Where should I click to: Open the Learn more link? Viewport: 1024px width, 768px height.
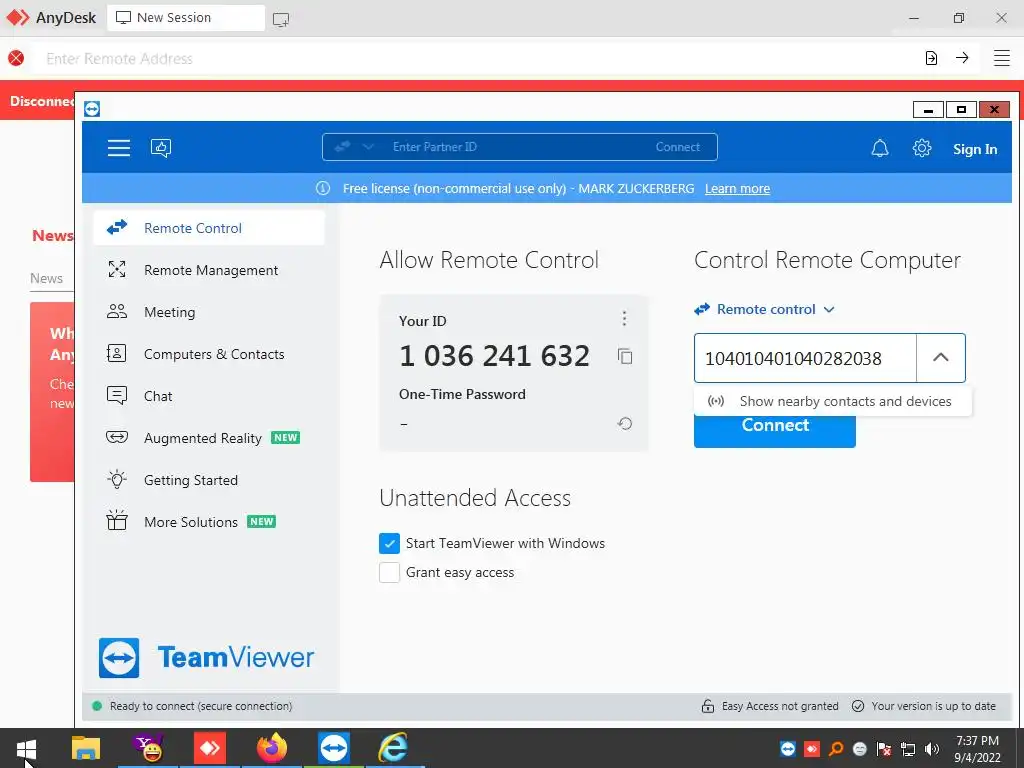(737, 189)
